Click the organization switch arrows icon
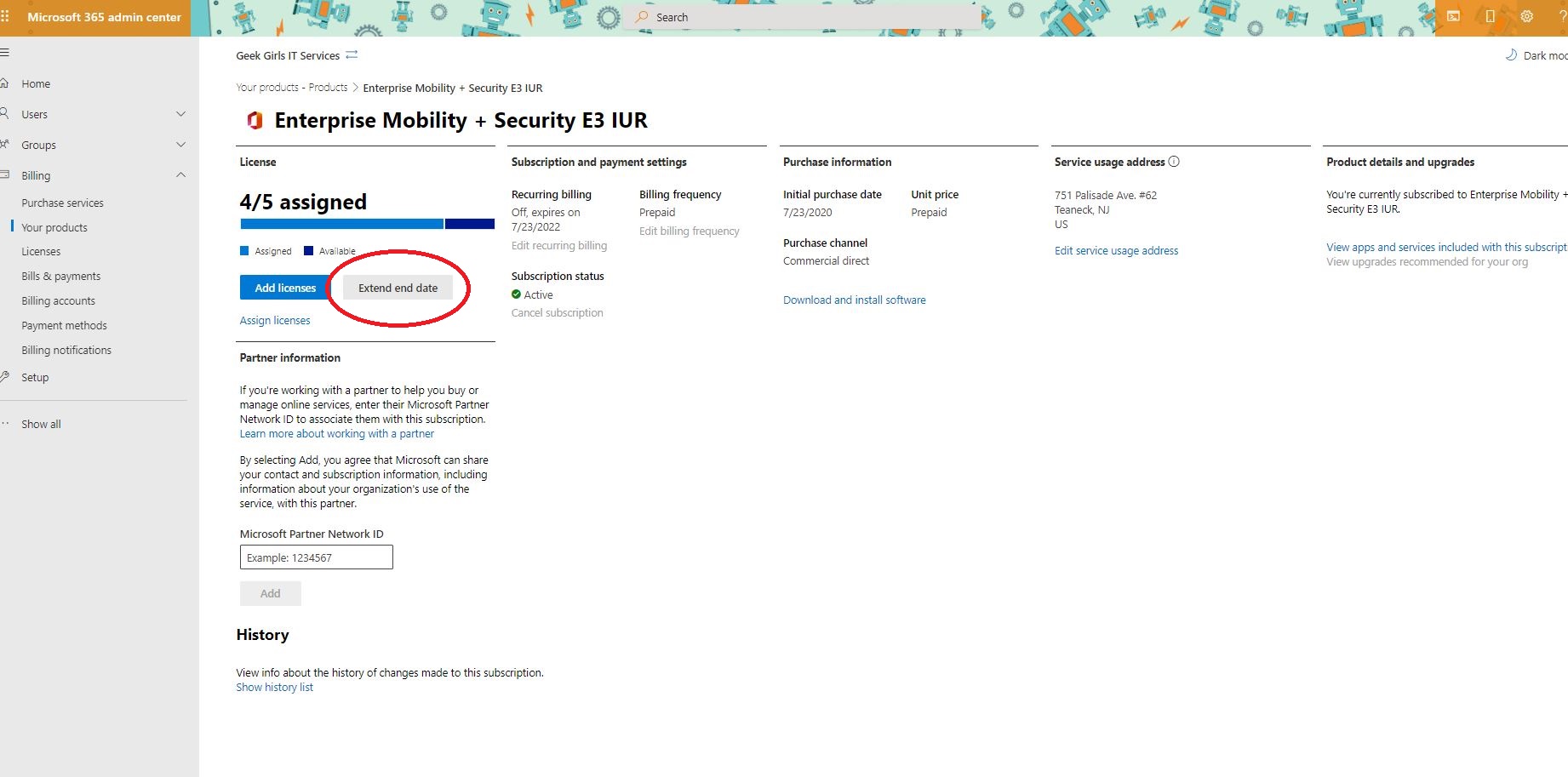Screen dimensions: 1568x777 pos(352,55)
